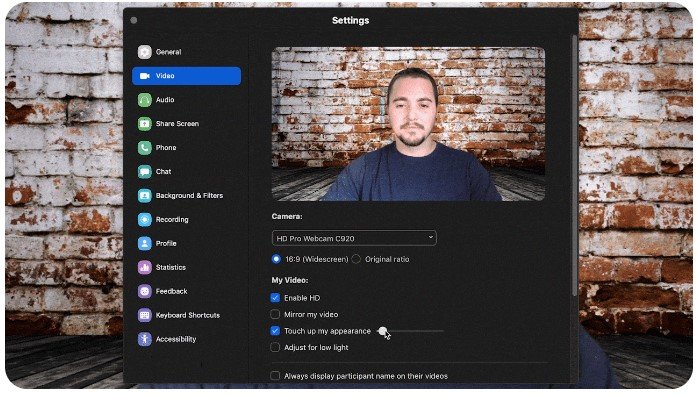
Task: Open the Chat bubble icon
Action: (144, 171)
